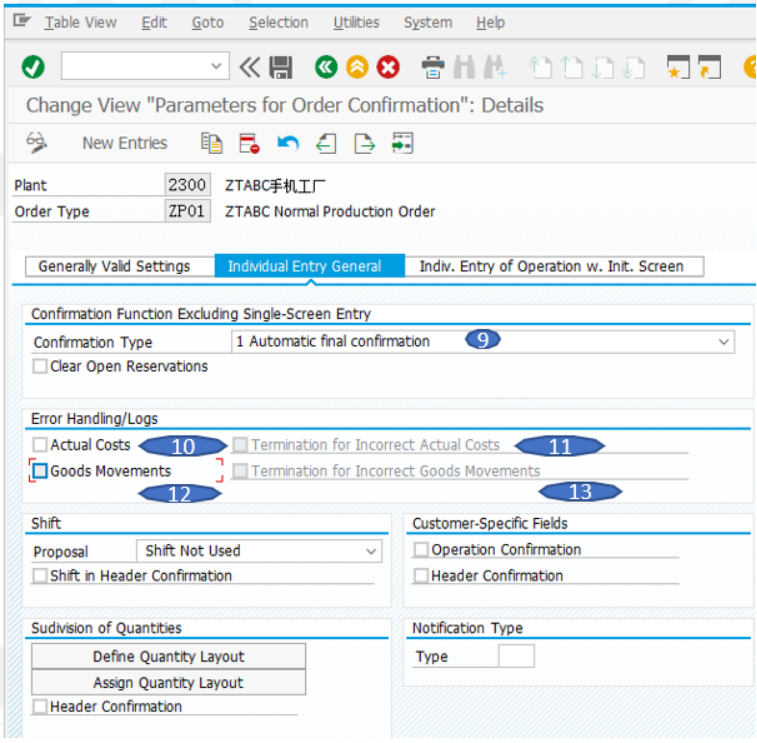
Task: Open the window menu icon left of Table View
Action: click(21, 21)
